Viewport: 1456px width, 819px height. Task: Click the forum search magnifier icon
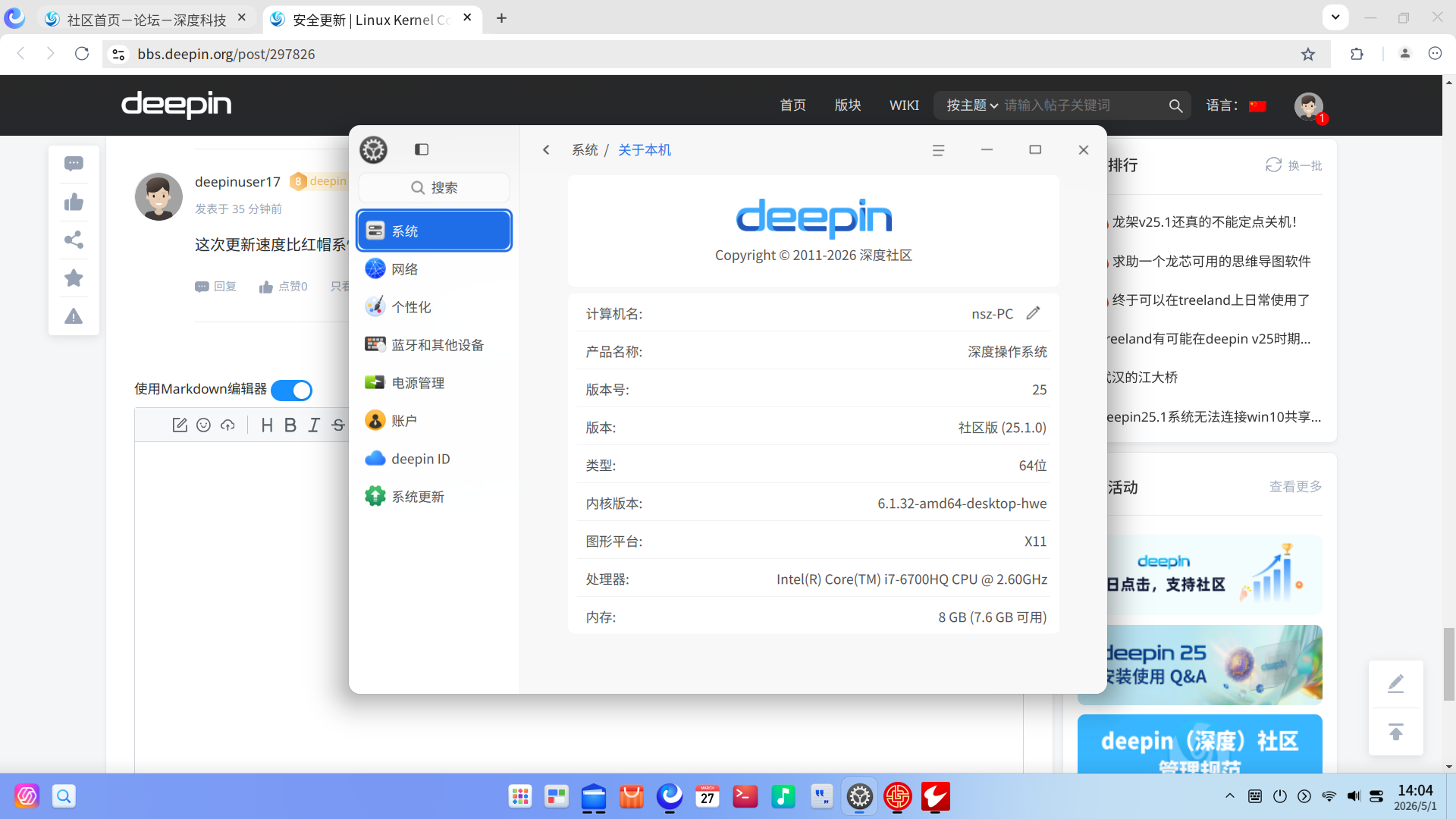1175,105
